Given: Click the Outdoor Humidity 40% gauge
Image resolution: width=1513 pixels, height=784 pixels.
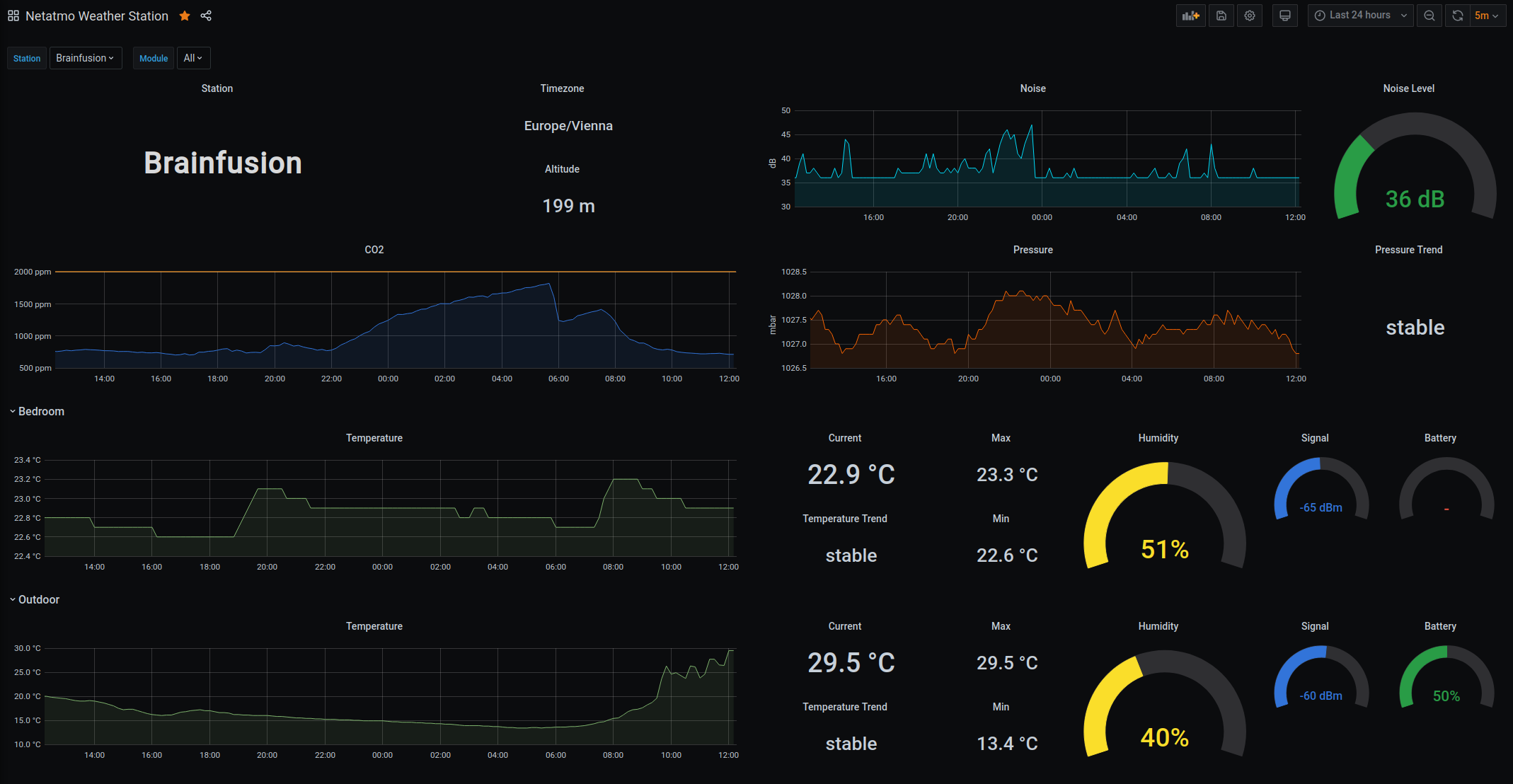Looking at the screenshot, I should coord(1164,708).
